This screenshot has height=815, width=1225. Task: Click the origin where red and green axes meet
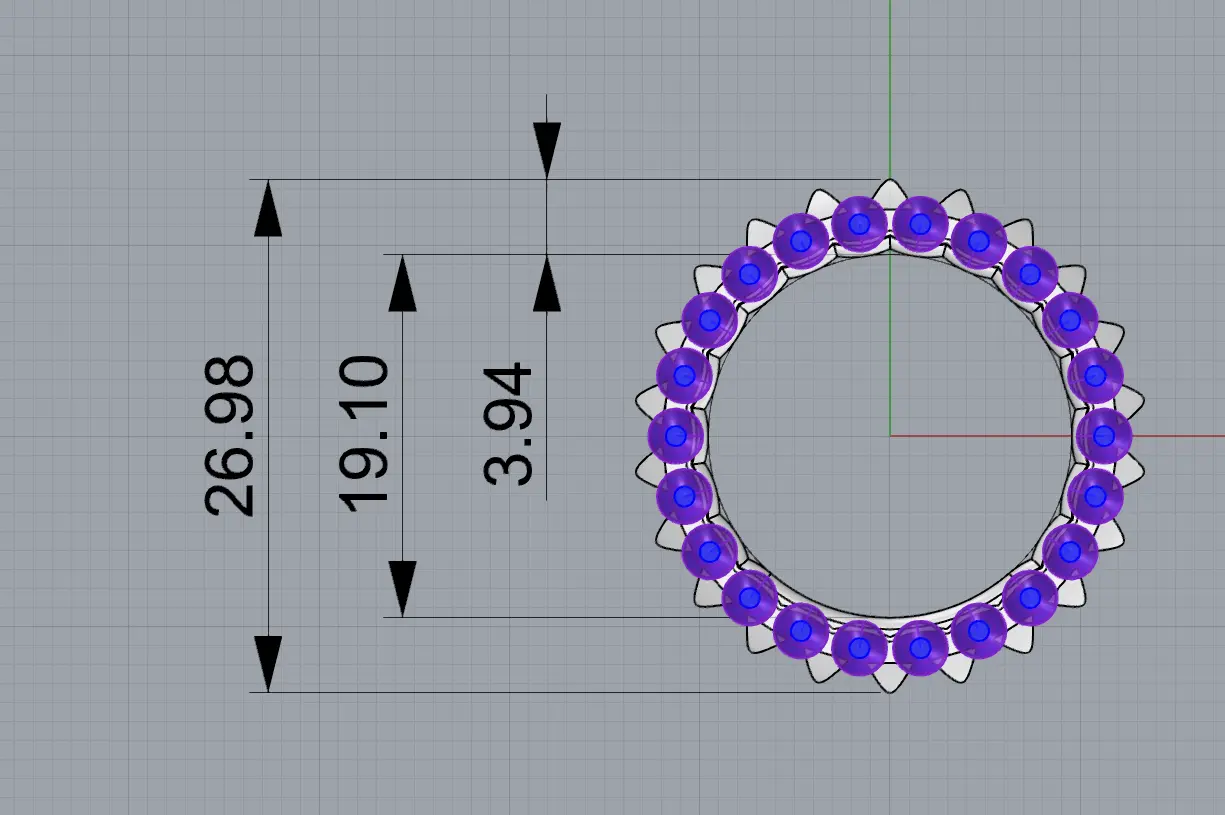pyautogui.click(x=890, y=436)
